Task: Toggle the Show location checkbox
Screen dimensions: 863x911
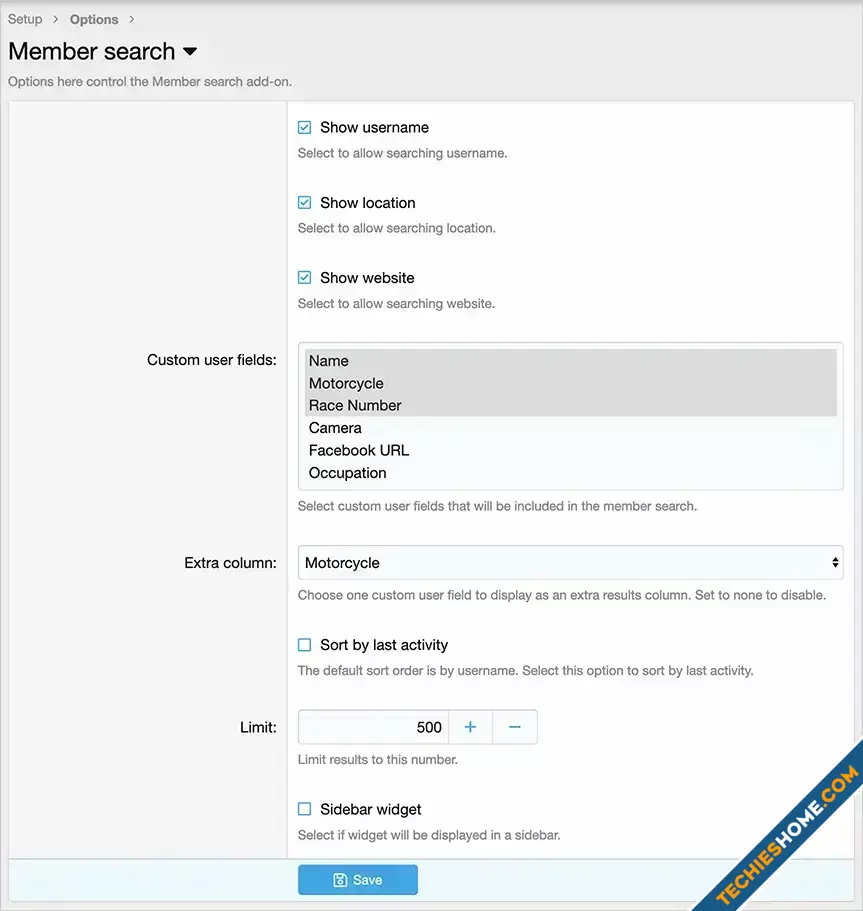Action: (x=305, y=203)
